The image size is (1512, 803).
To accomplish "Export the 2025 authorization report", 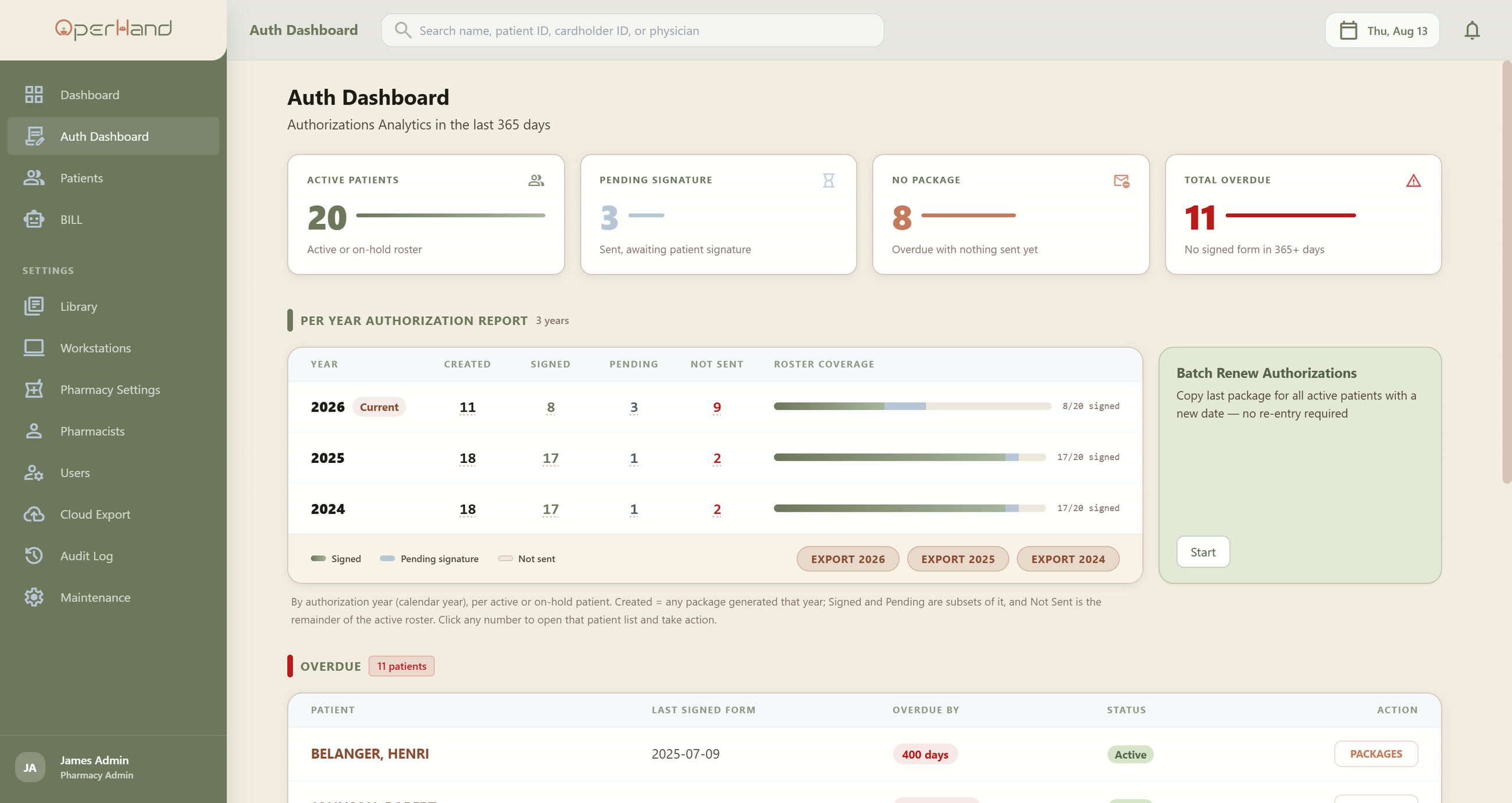I will 958,559.
